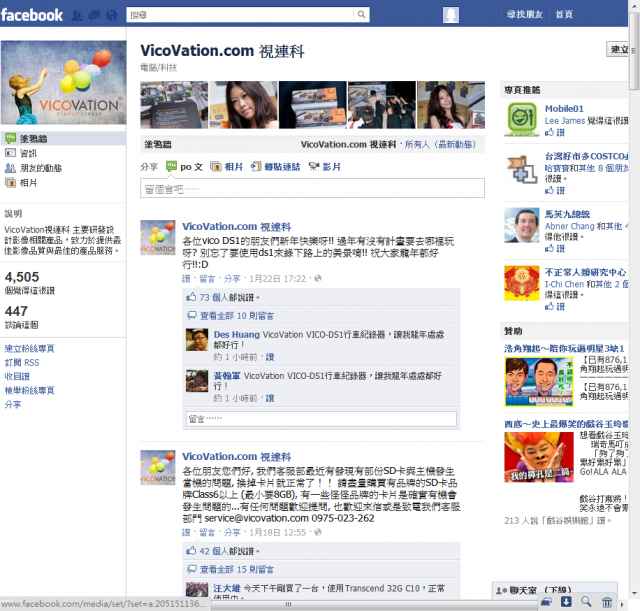Viewport: 640px width, 611px height.
Task: Open the fifth photo thumbnail
Action: (451, 105)
